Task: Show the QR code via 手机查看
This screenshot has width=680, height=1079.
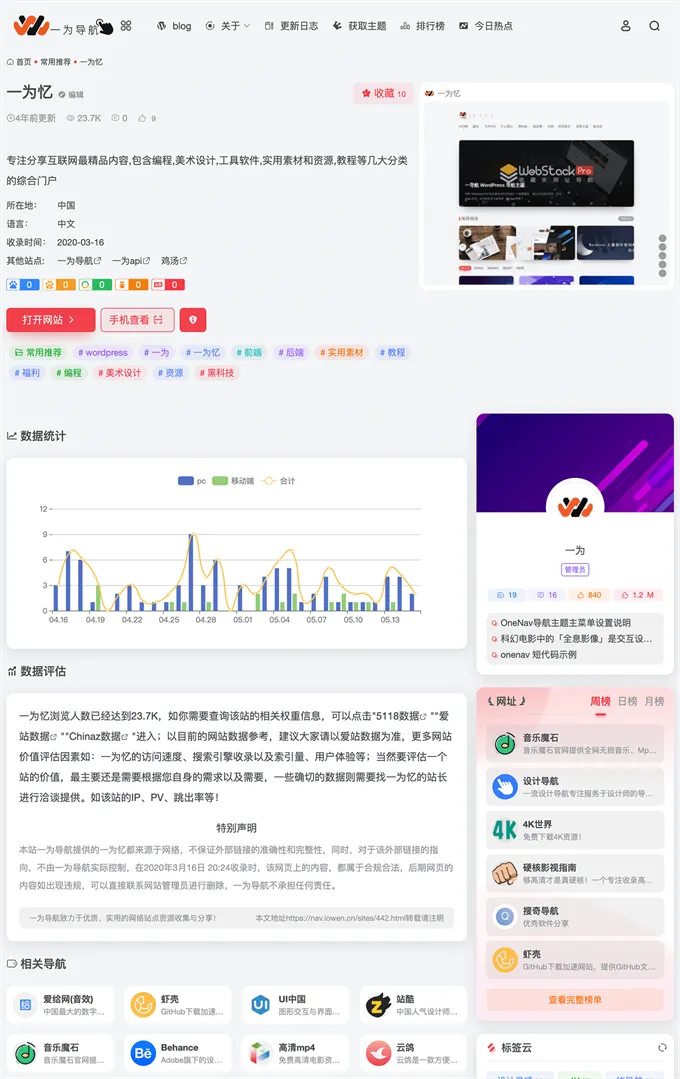Action: click(137, 320)
